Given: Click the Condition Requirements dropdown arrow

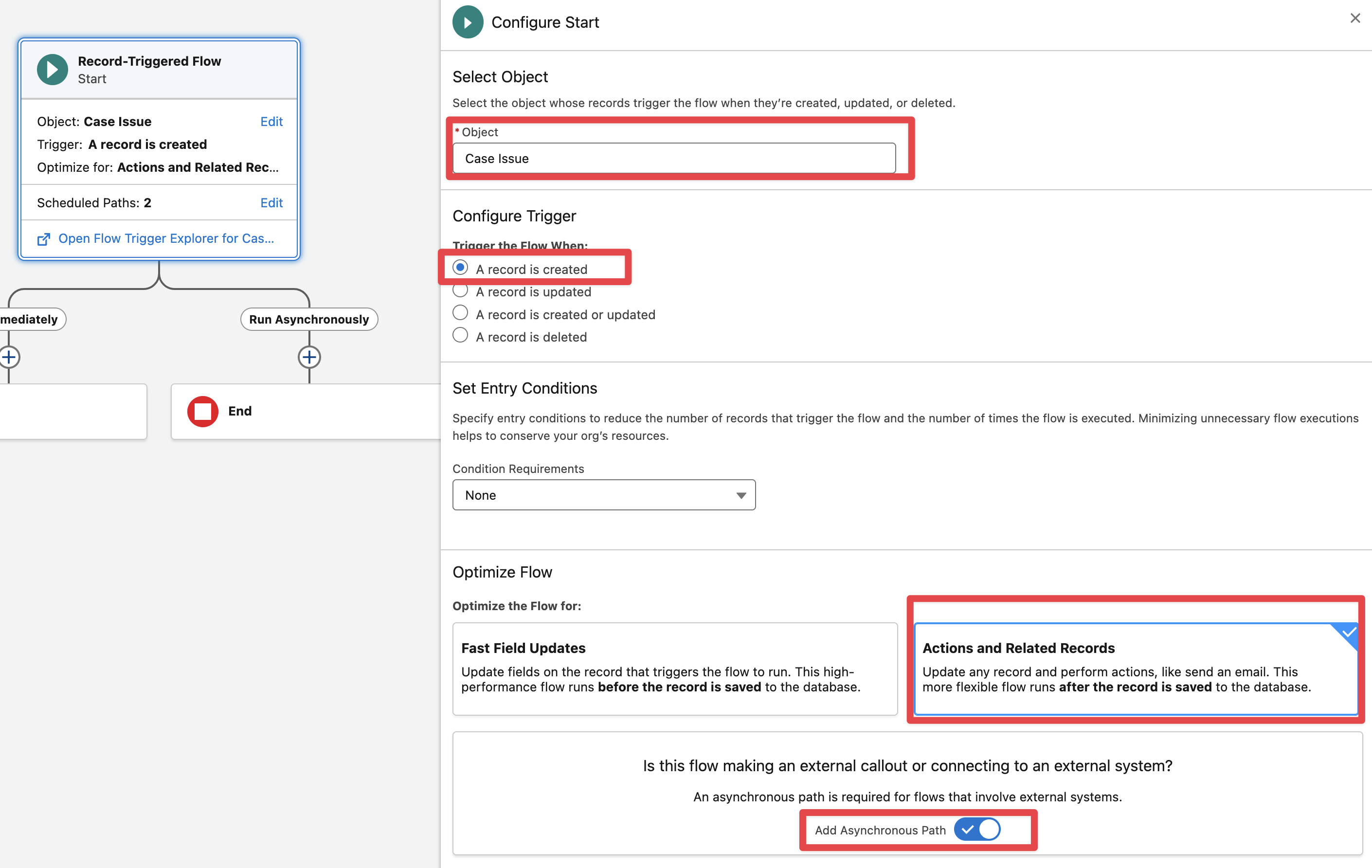Looking at the screenshot, I should click(740, 495).
